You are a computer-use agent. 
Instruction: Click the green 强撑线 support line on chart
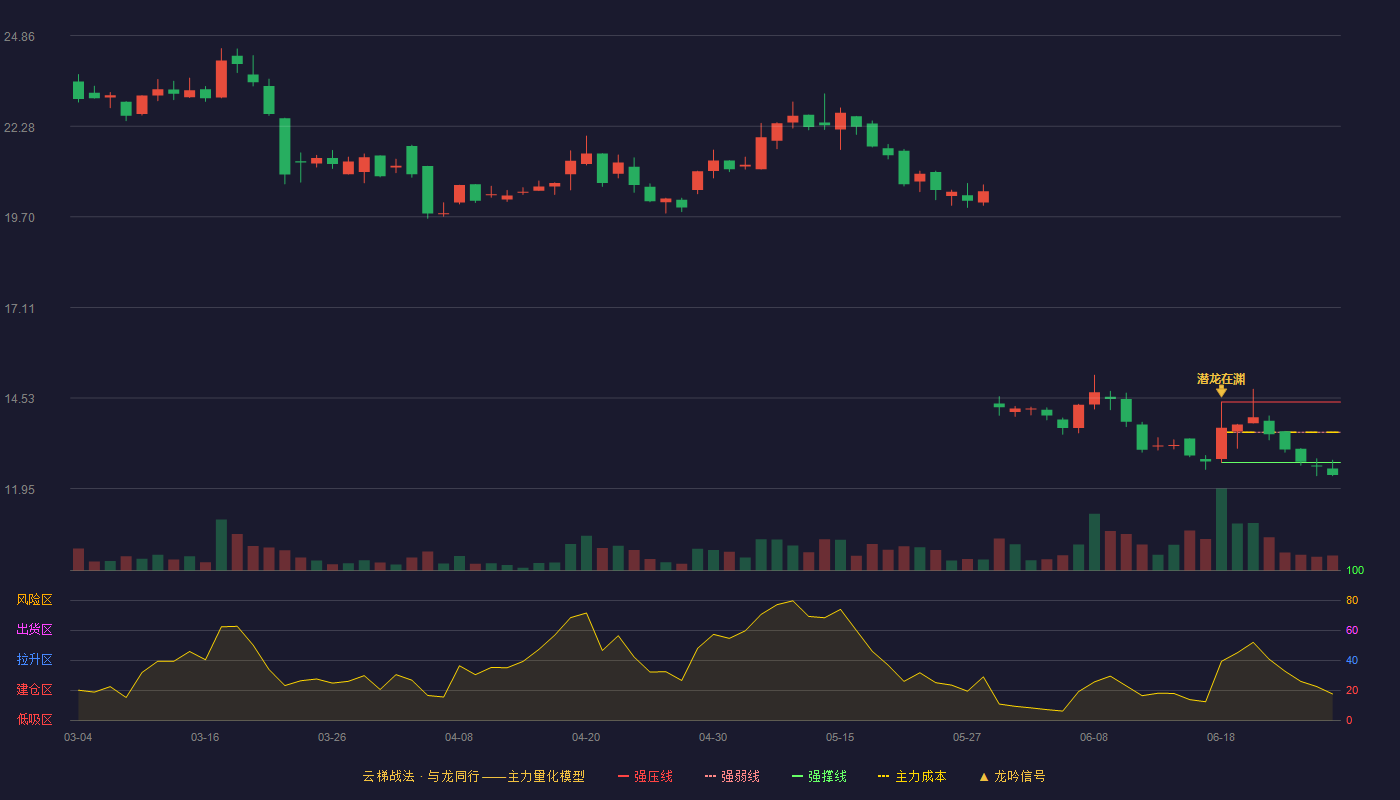coord(1281,462)
